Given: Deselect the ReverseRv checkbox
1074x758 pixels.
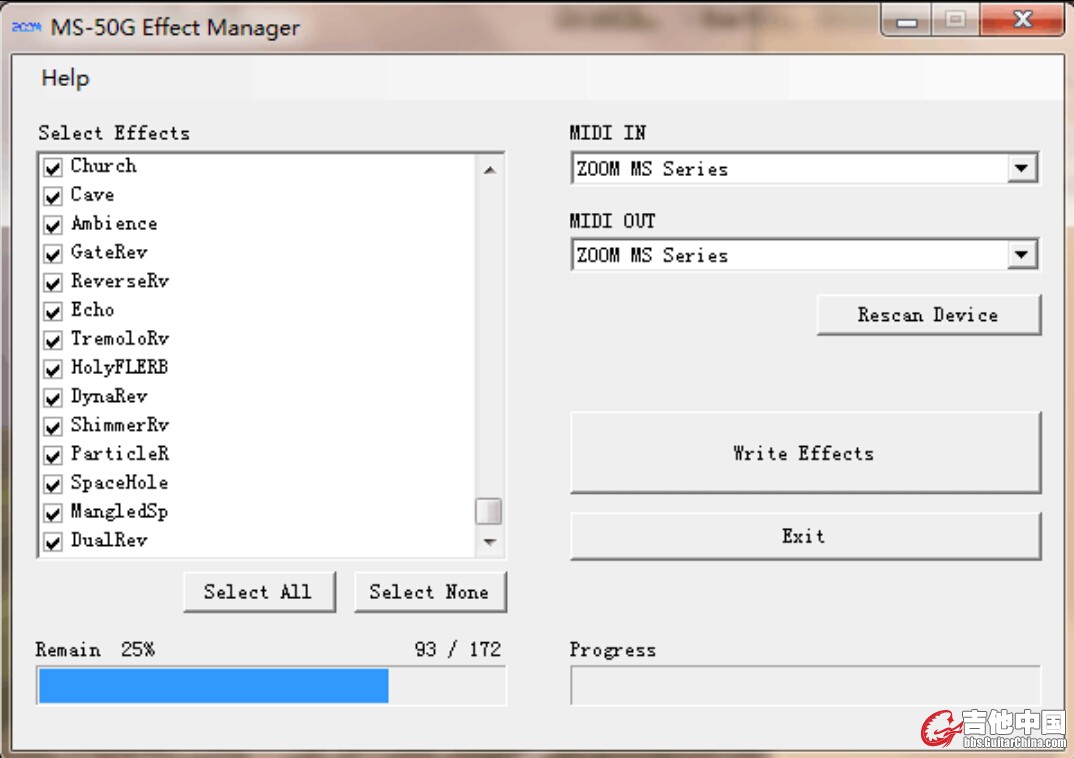Looking at the screenshot, I should tap(53, 282).
